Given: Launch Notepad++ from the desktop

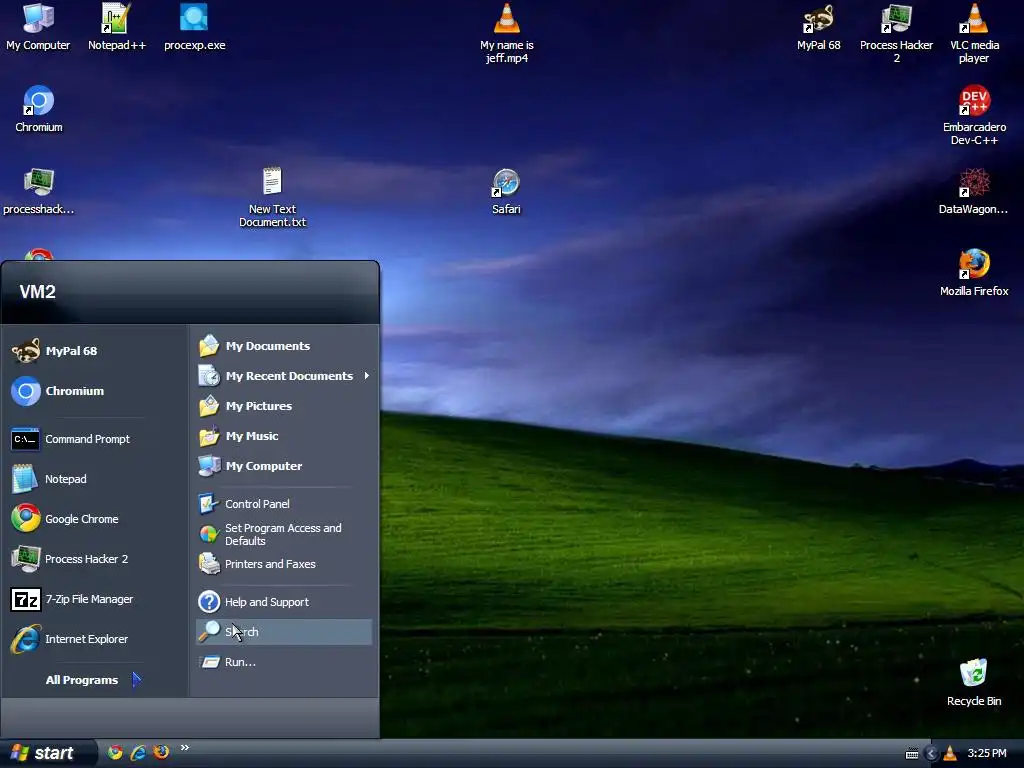Looking at the screenshot, I should point(116,27).
